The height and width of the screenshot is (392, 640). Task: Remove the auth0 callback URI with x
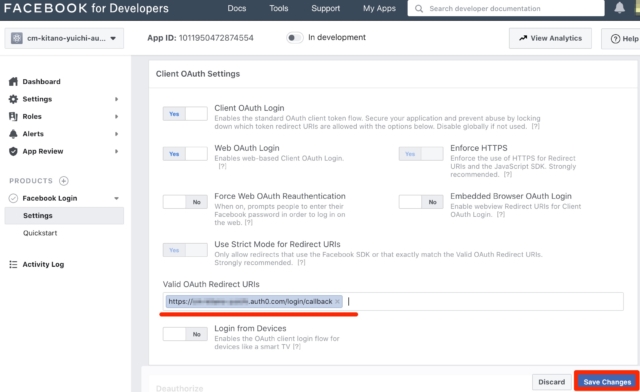pos(337,301)
